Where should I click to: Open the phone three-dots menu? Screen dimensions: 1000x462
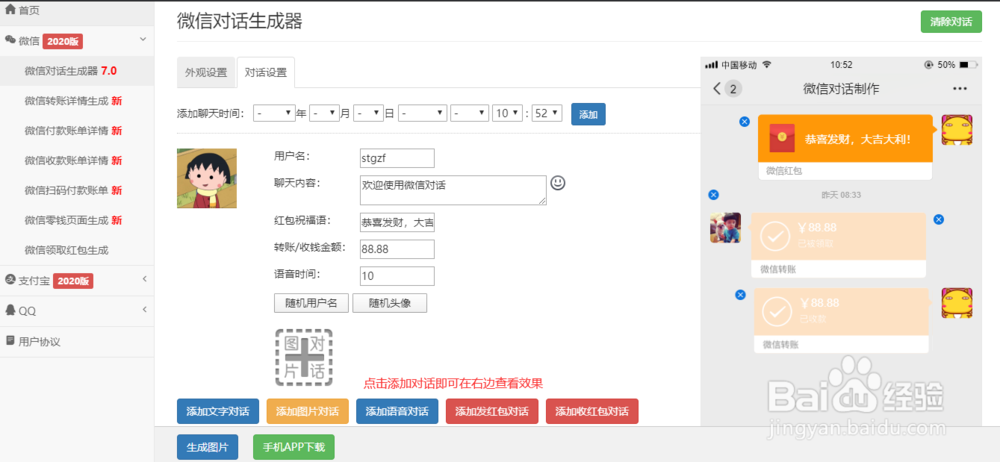[959, 89]
